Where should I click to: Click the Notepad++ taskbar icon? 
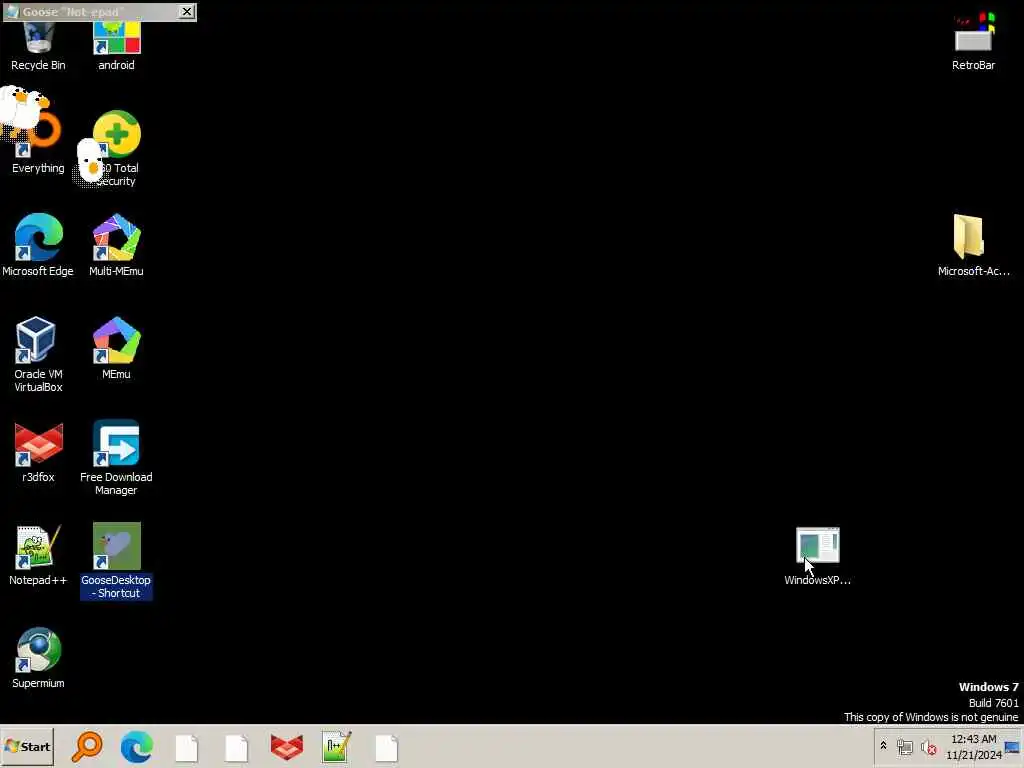(336, 747)
